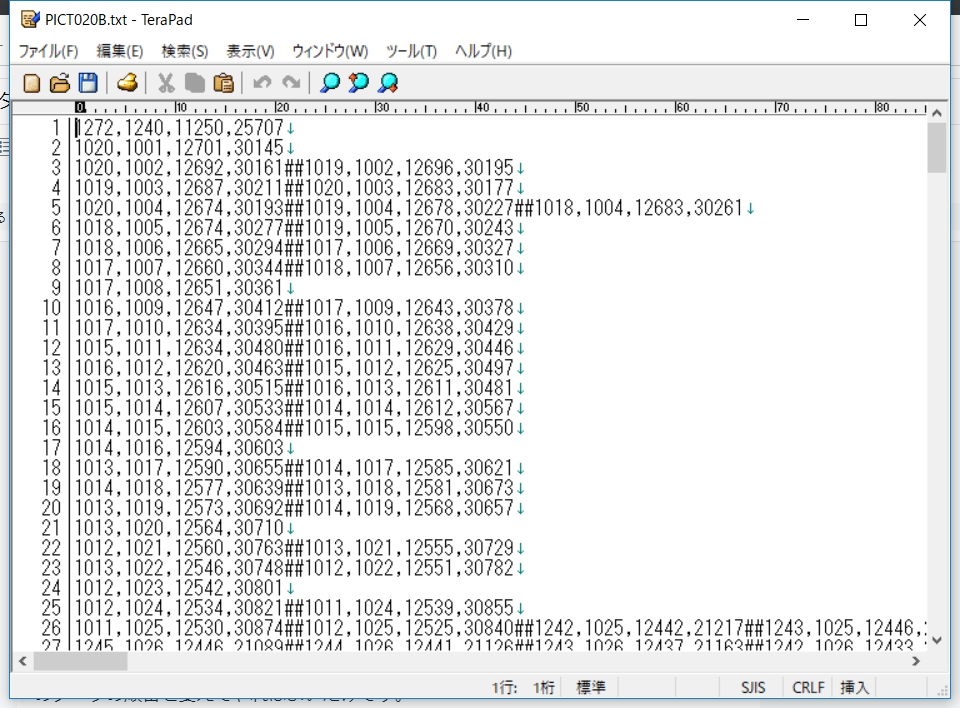The height and width of the screenshot is (708, 960).
Task: Click text 1012,1023,12542,30801 on line 24
Action: (179, 588)
